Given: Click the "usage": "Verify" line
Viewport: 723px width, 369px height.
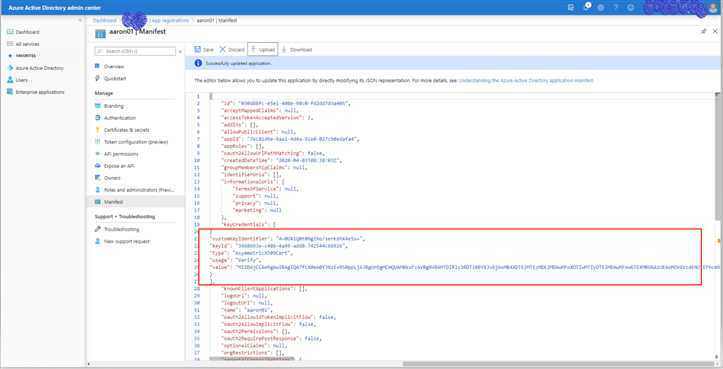Looking at the screenshot, I should [x=236, y=260].
